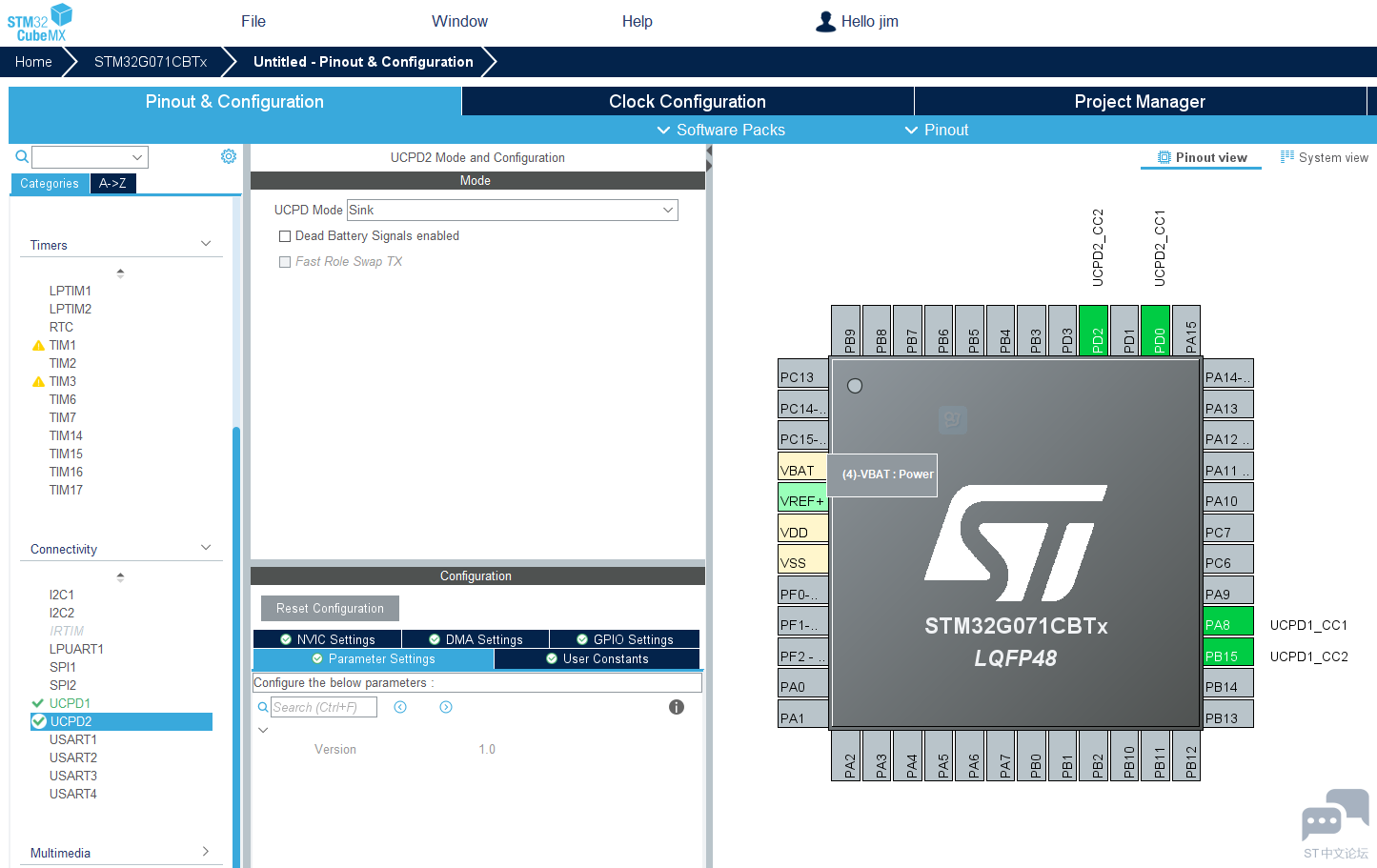Click the categories panel vertical scrollbar
This screenshot has width=1377, height=868.
(x=236, y=647)
